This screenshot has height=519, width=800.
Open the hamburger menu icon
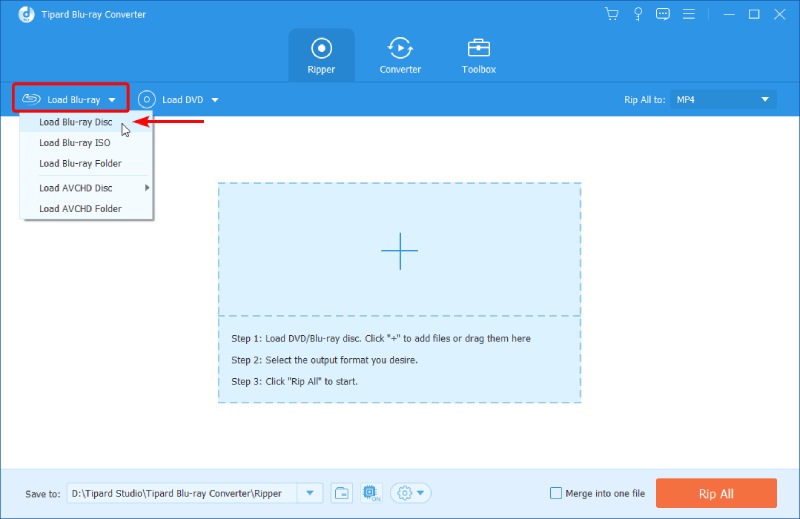click(x=689, y=14)
